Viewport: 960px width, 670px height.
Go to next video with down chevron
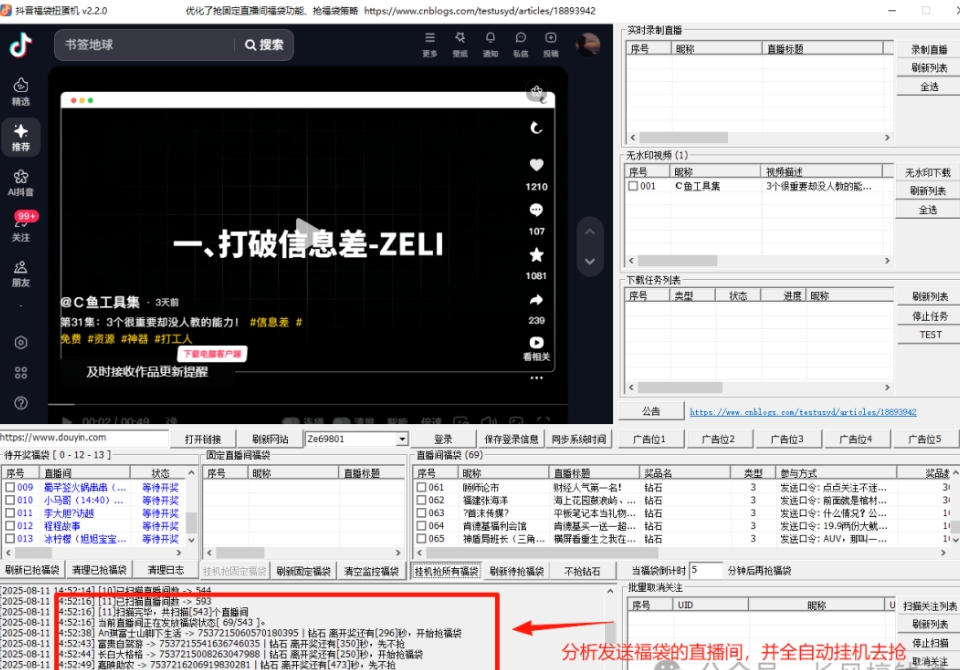click(590, 262)
